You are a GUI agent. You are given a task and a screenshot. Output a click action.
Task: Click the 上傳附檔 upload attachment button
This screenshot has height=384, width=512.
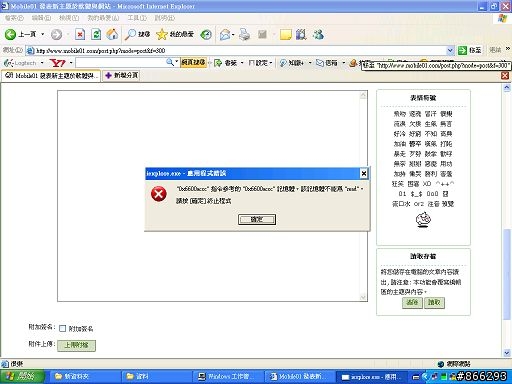pos(76,345)
